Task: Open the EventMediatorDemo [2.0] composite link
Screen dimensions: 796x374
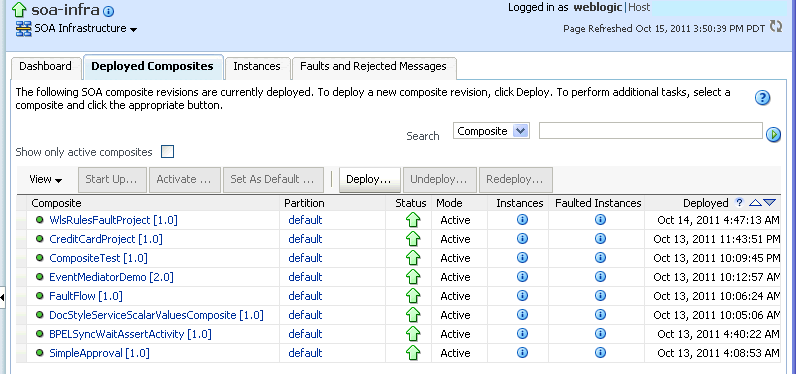Action: coord(111,277)
